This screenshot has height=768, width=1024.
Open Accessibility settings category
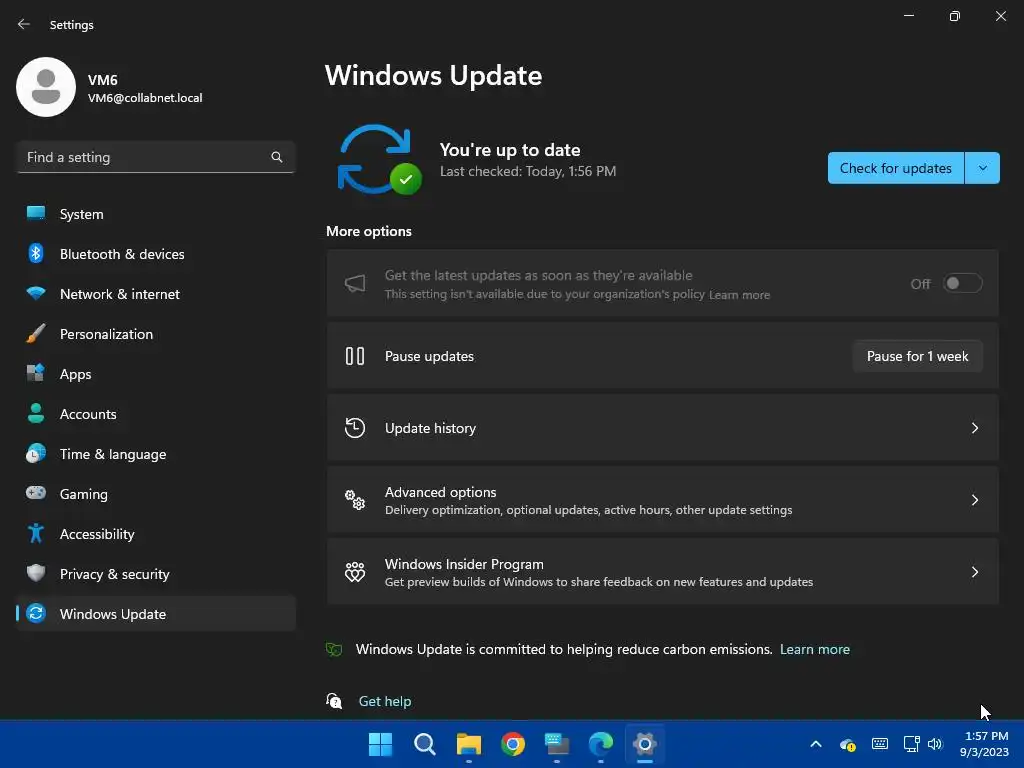156,534
